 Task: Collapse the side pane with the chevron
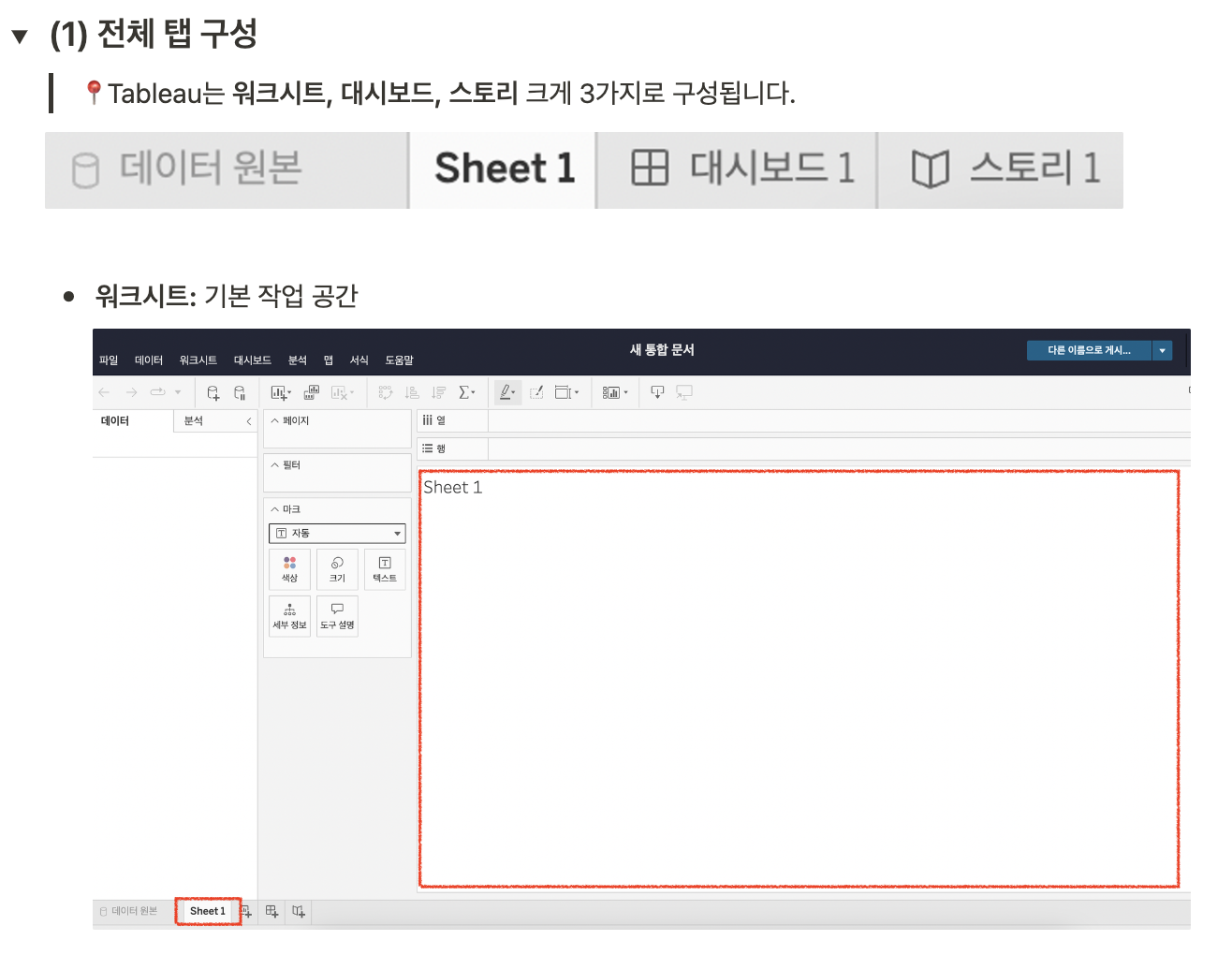[249, 421]
